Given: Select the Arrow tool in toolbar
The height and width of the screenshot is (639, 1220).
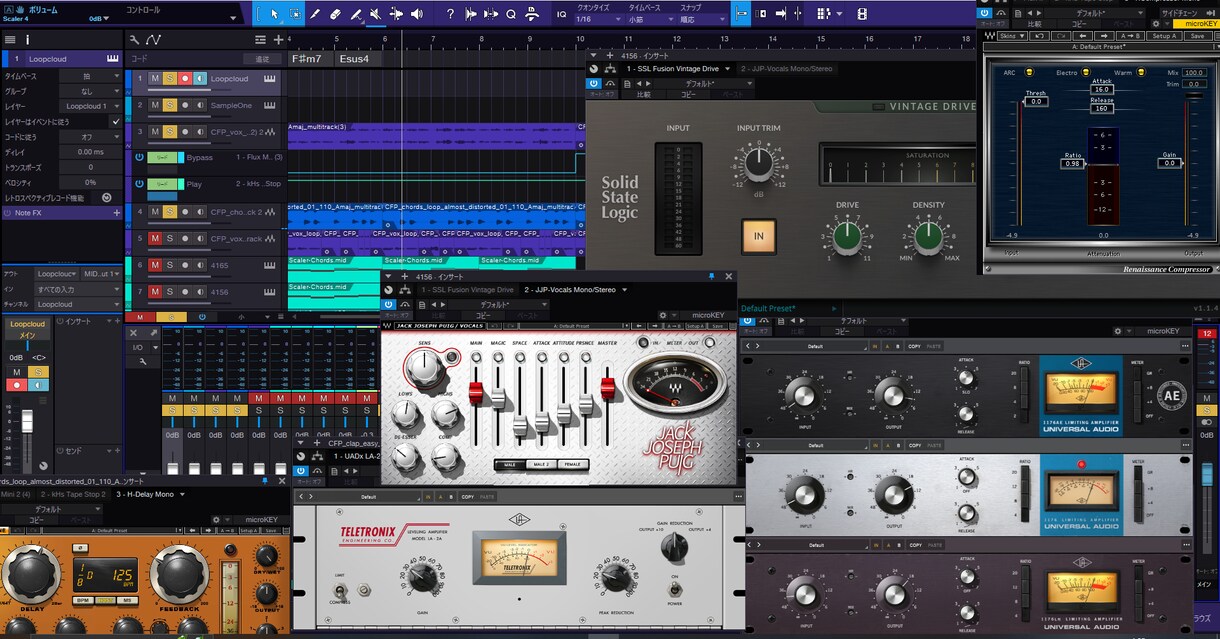Looking at the screenshot, I should click(275, 14).
